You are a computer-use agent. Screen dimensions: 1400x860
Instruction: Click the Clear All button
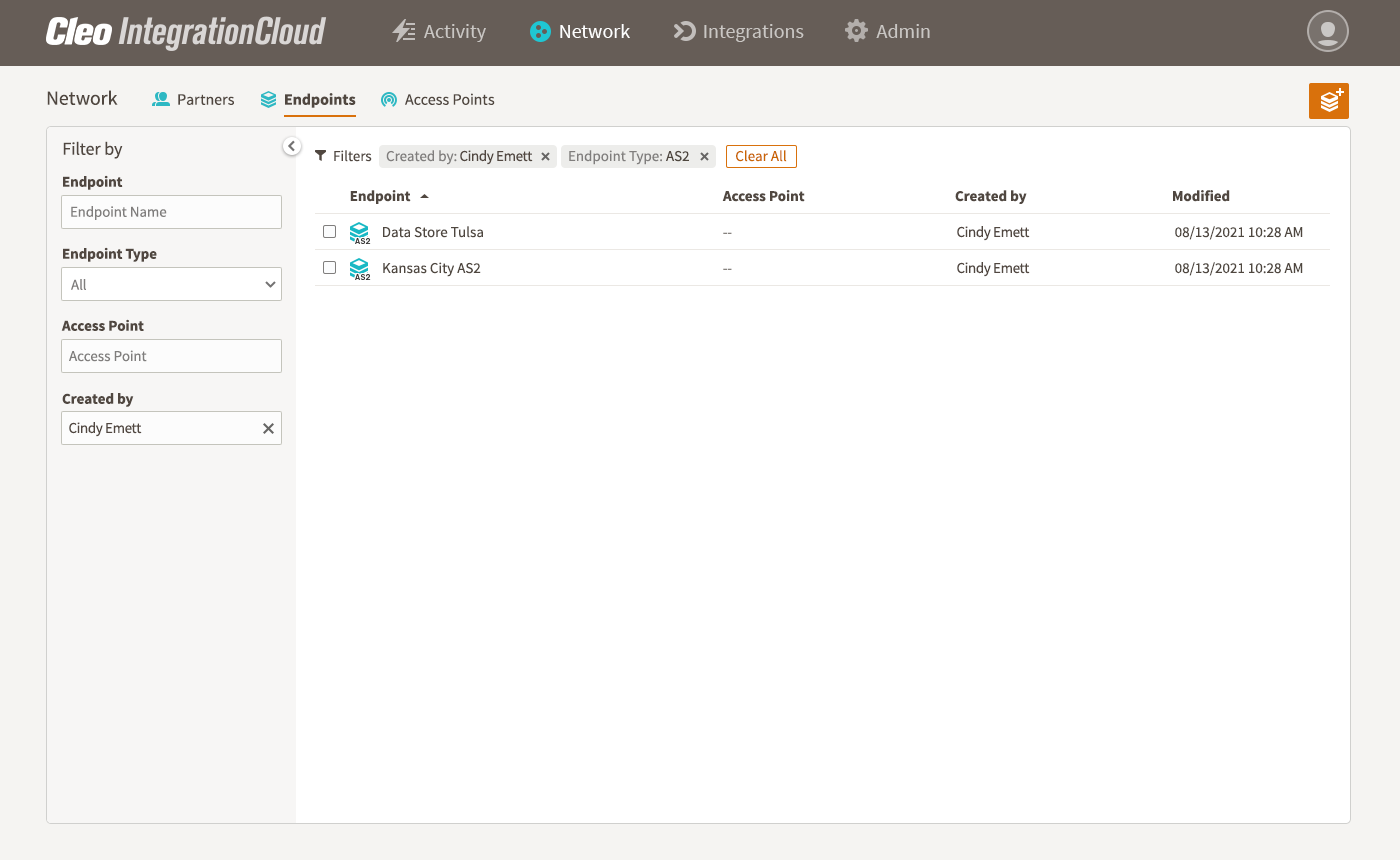[x=761, y=157]
